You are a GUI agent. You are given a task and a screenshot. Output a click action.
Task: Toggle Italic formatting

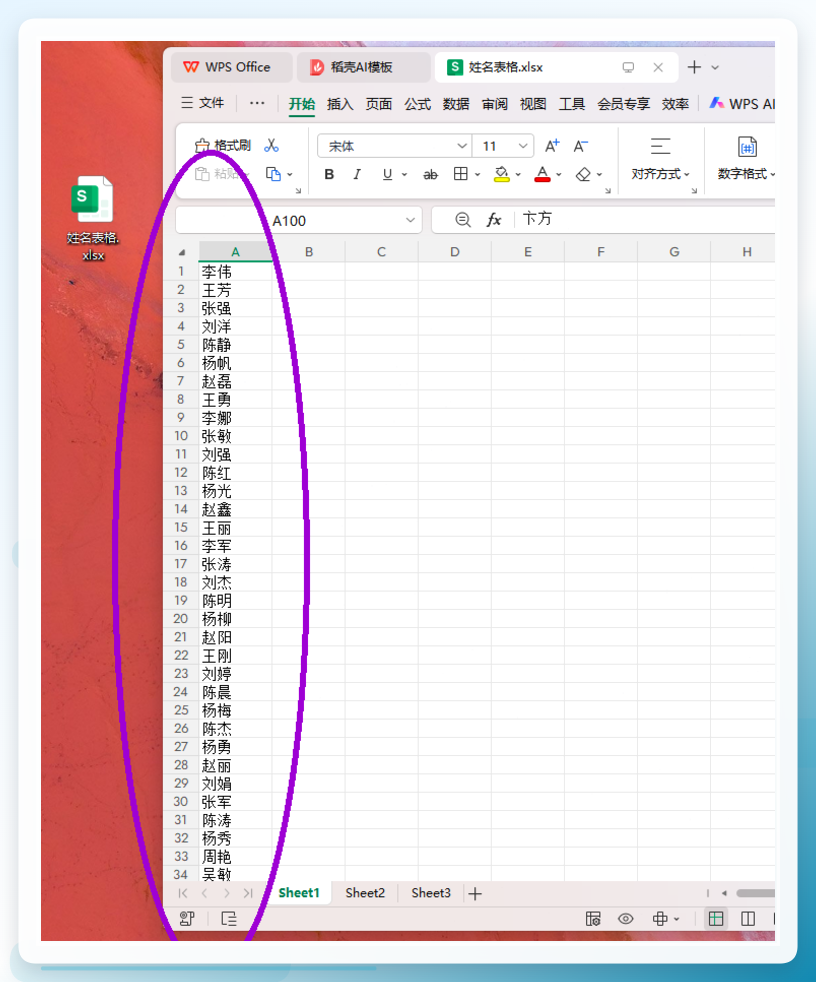tap(357, 175)
